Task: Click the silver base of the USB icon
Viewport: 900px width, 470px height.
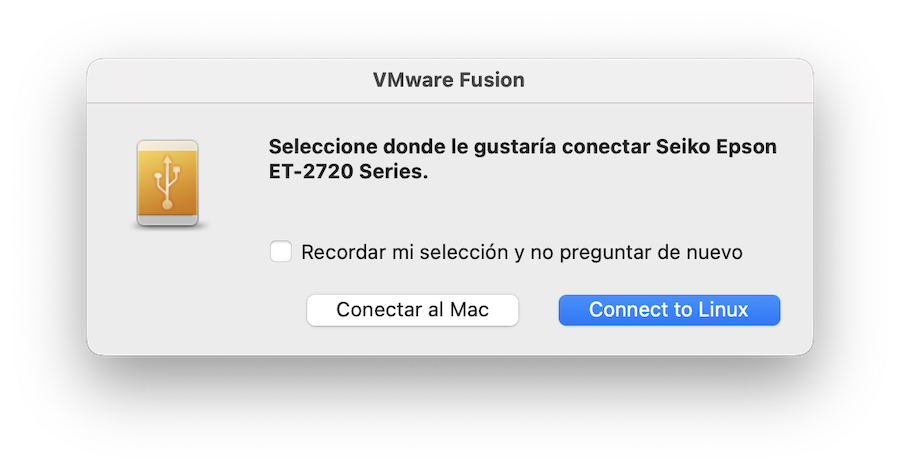Action: point(167,221)
